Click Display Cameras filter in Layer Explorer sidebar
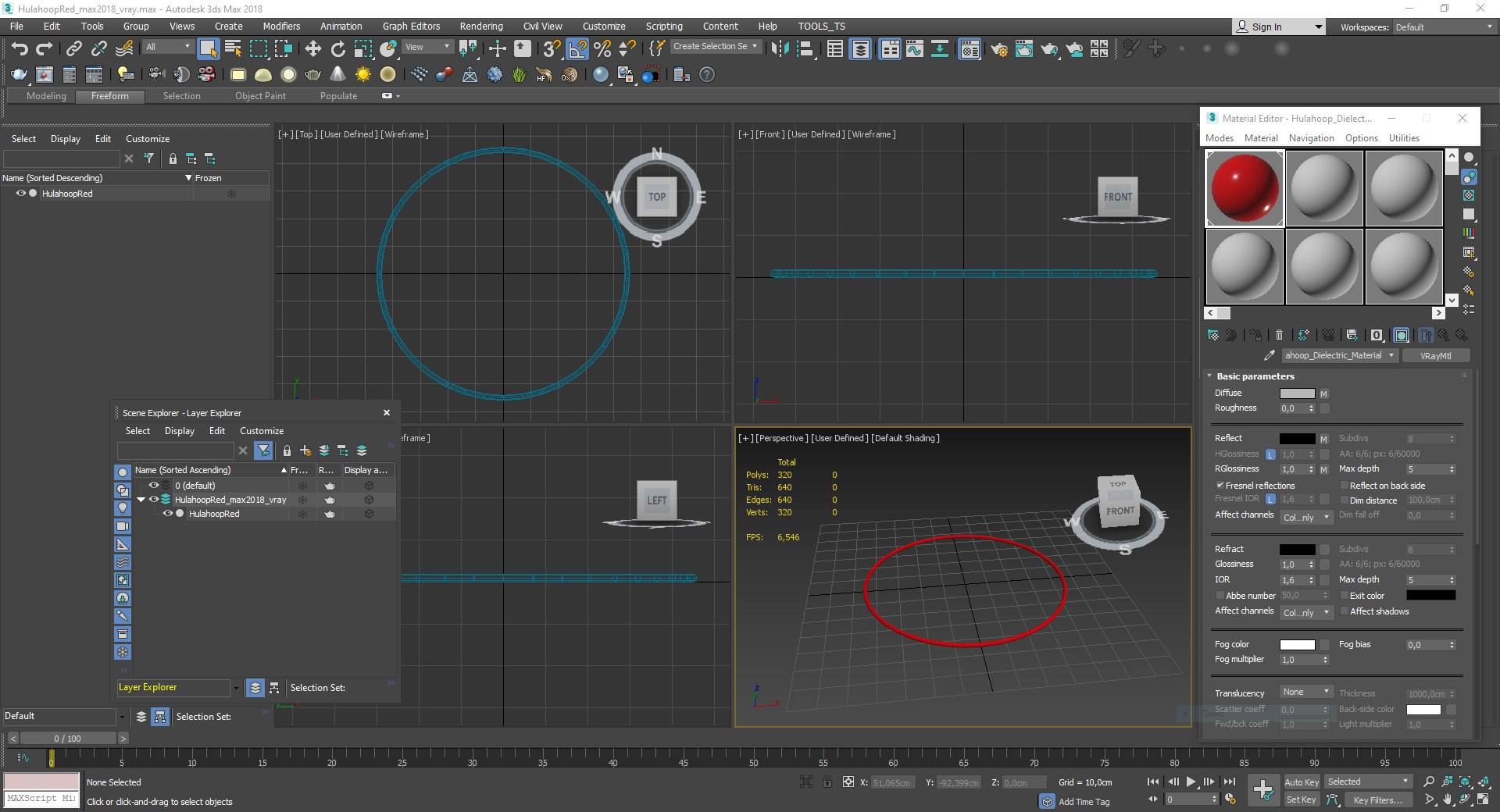Viewport: 1500px width, 812px height. (x=123, y=526)
